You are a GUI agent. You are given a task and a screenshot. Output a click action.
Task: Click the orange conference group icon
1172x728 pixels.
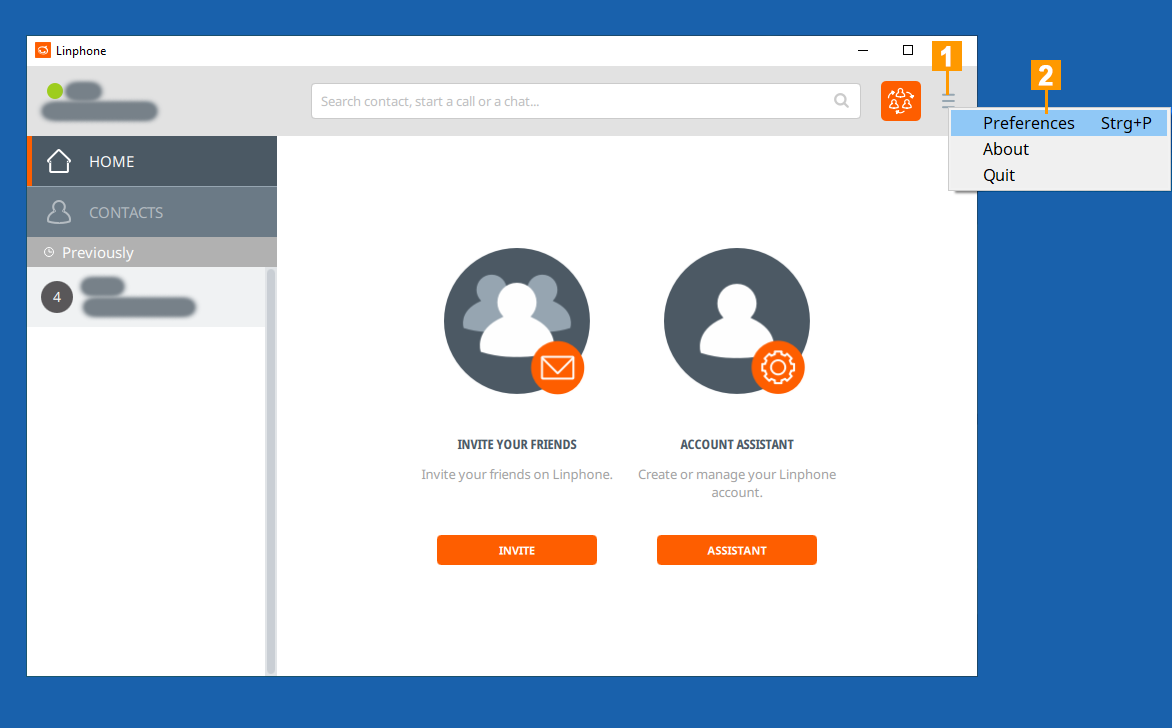pyautogui.click(x=900, y=101)
